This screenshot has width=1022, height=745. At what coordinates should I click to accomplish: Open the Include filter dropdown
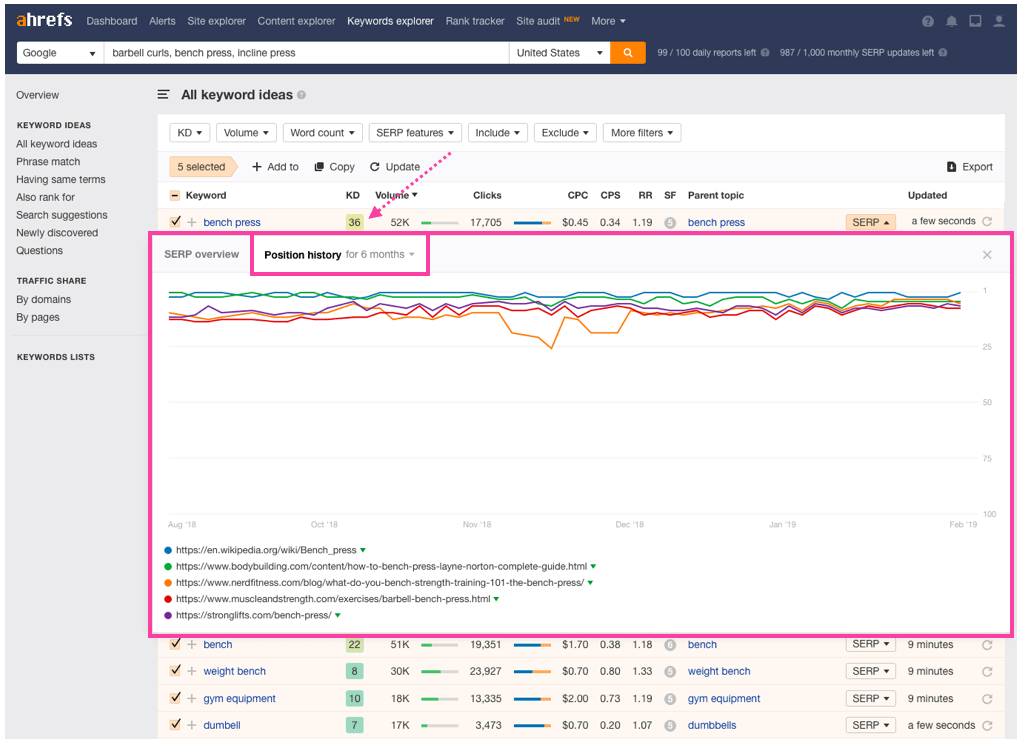click(x=497, y=133)
